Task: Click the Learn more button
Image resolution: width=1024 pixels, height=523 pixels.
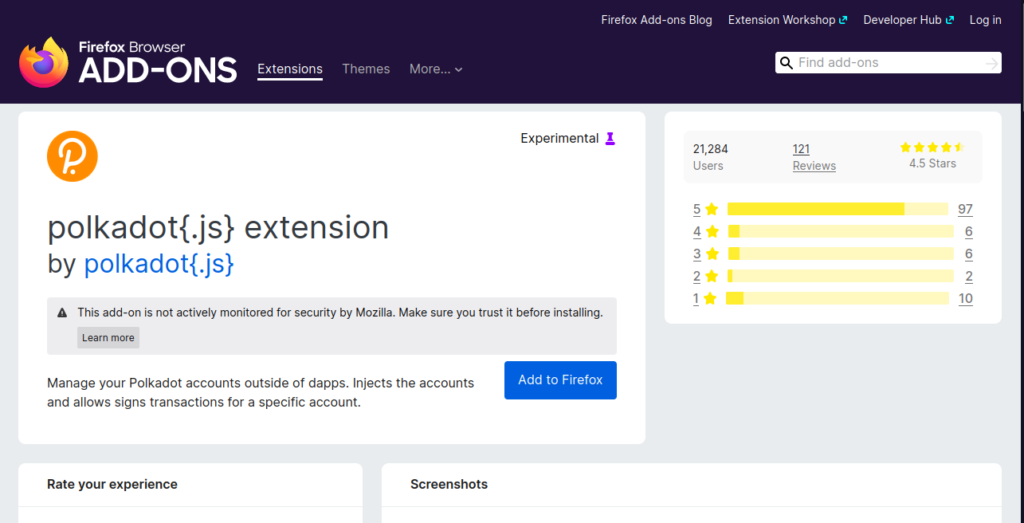Action: pyautogui.click(x=108, y=338)
